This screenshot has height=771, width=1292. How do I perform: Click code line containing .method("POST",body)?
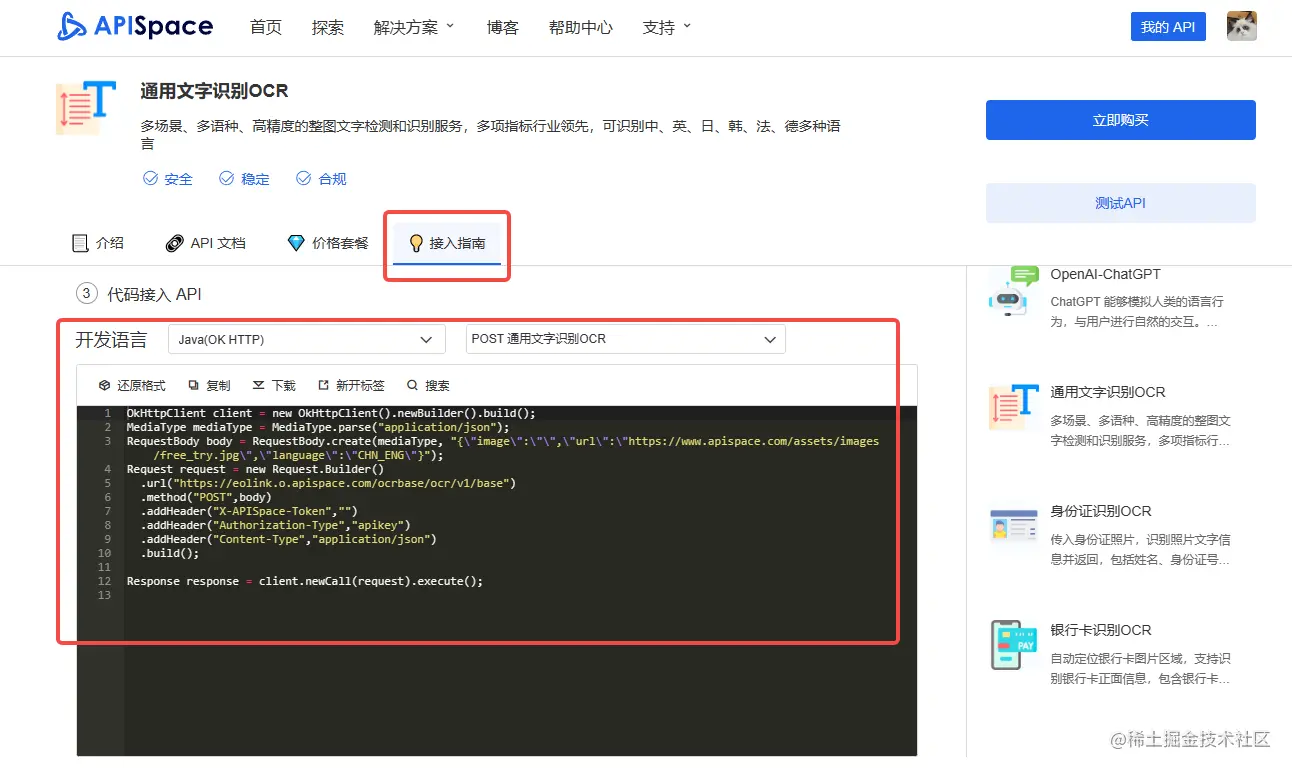pyautogui.click(x=206, y=497)
